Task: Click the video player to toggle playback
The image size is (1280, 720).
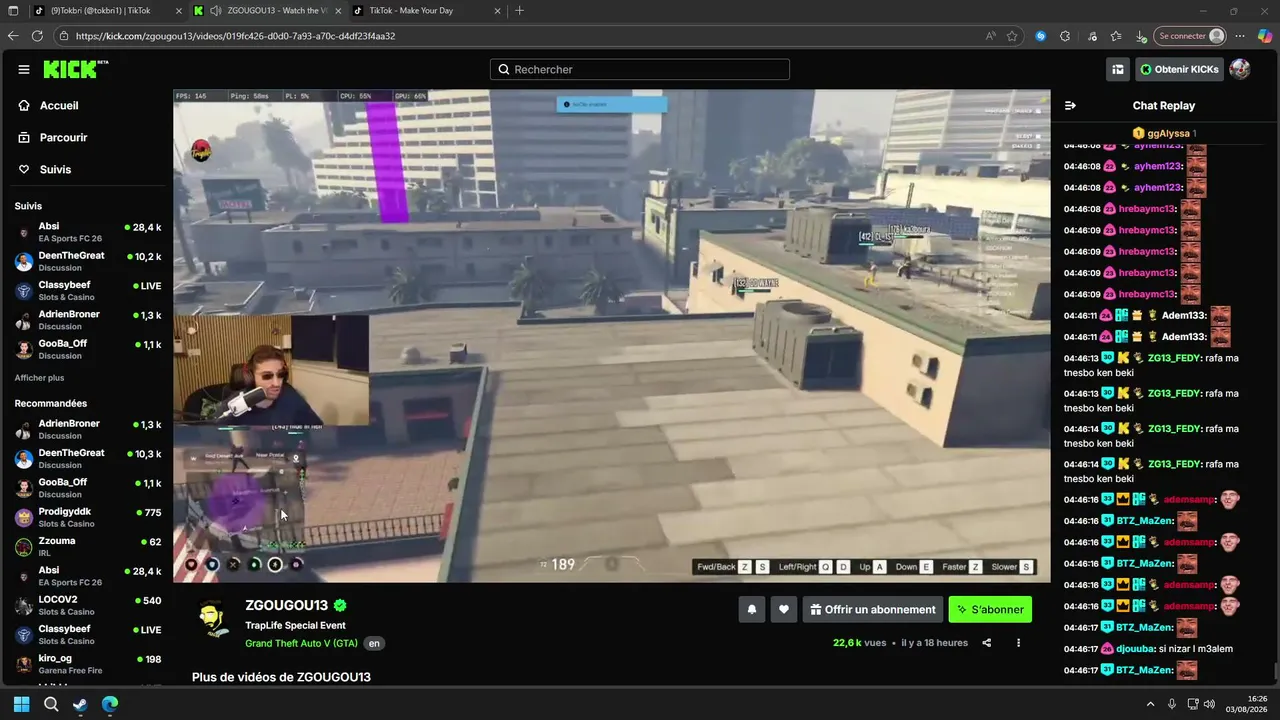Action: [611, 336]
